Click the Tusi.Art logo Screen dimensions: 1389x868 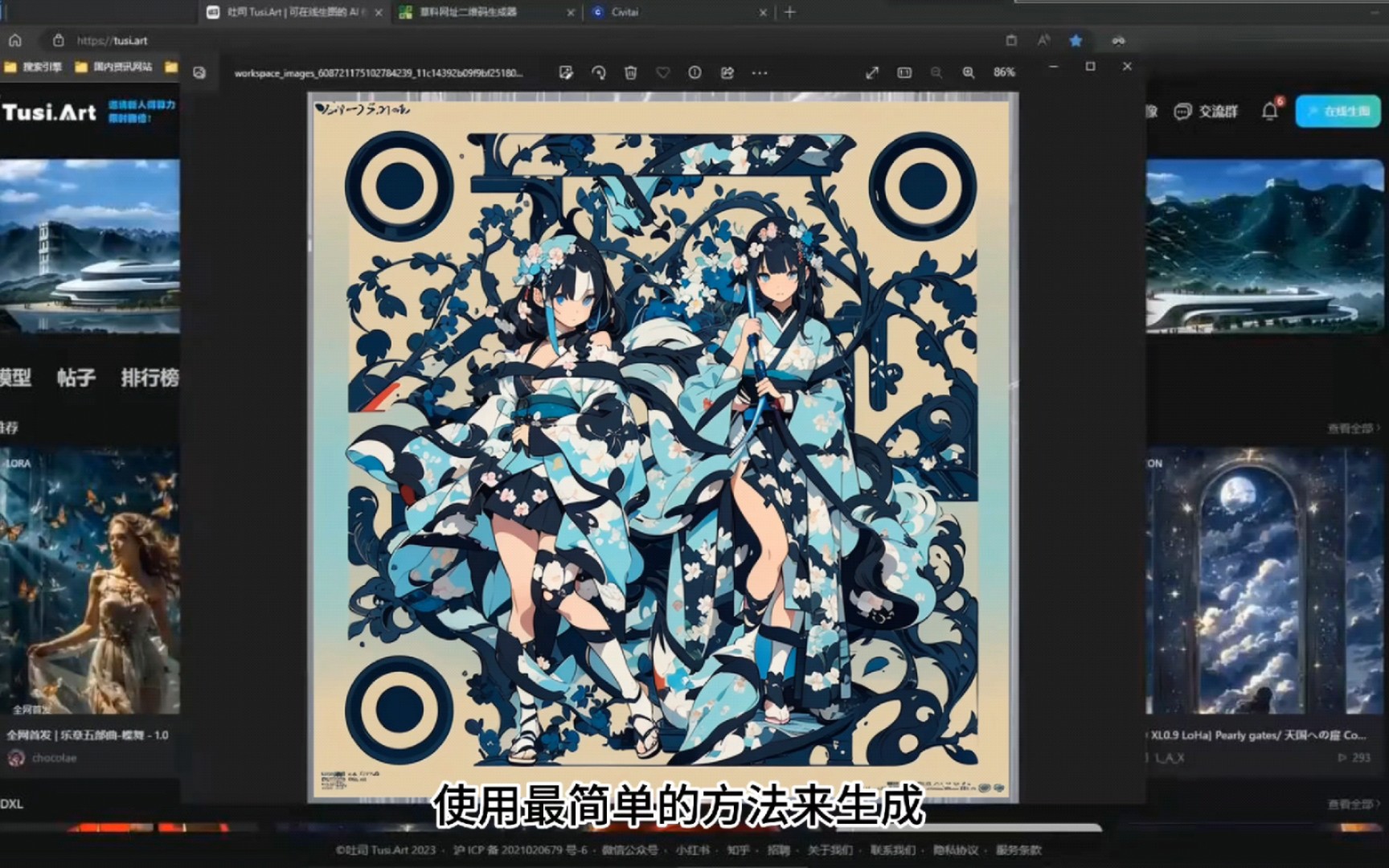coord(50,112)
